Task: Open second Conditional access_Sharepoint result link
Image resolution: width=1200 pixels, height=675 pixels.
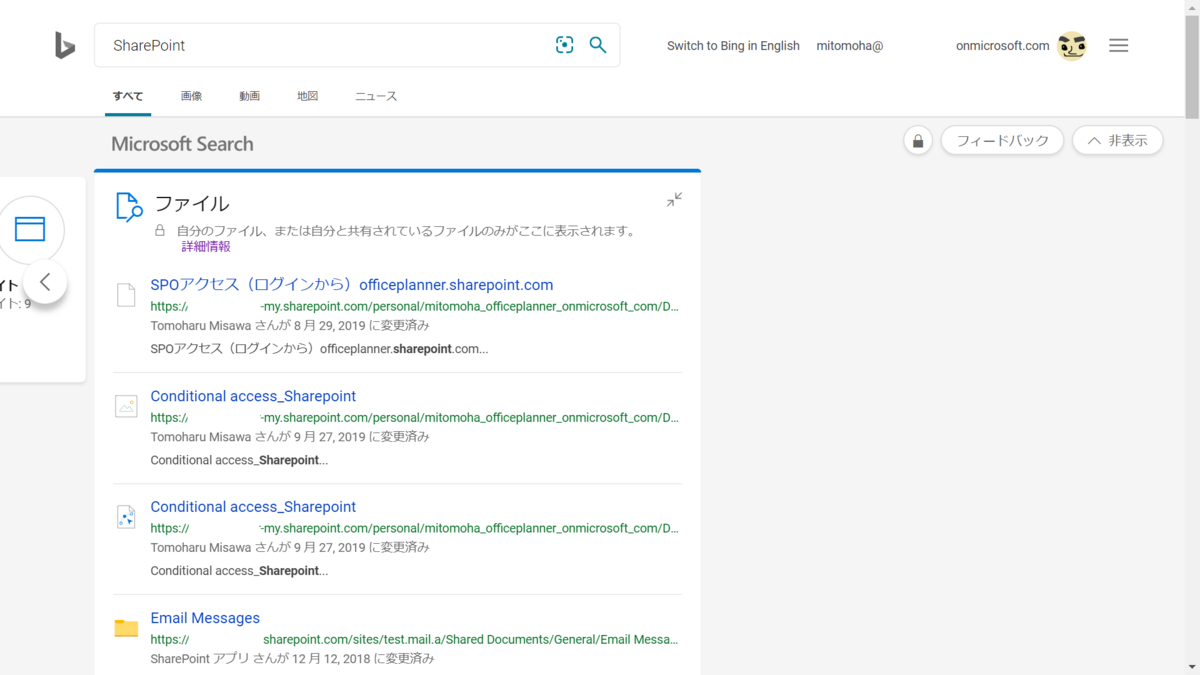Action: [x=253, y=507]
